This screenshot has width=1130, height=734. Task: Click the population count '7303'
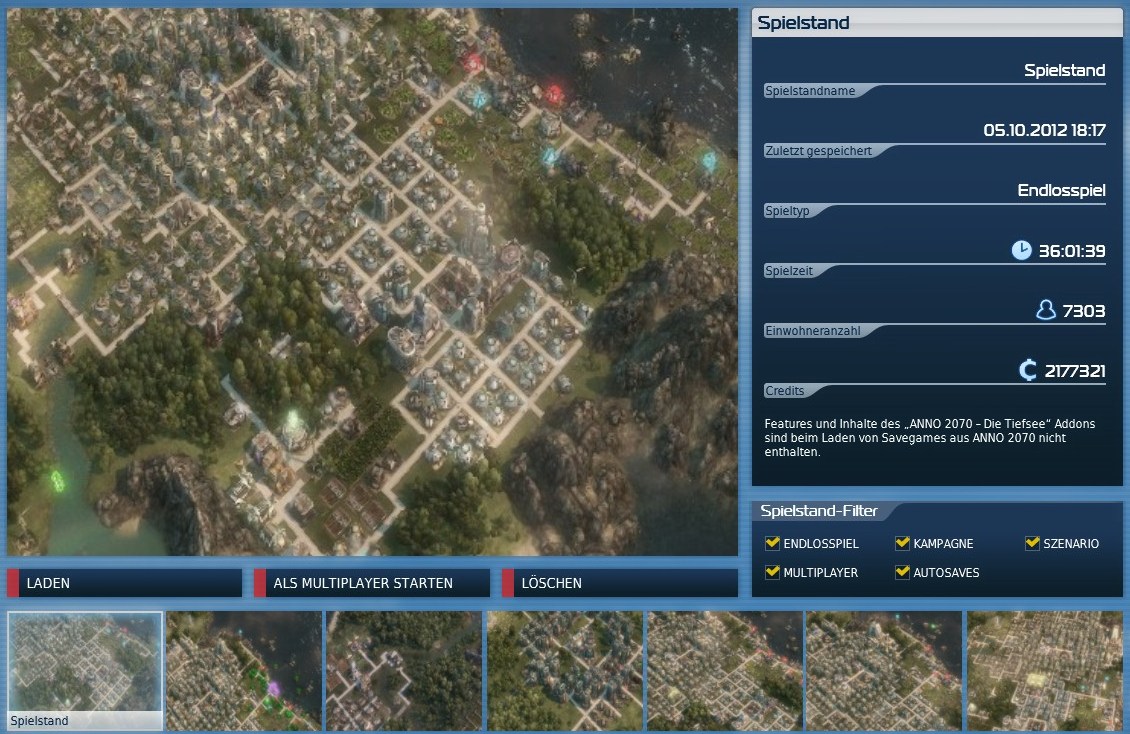click(x=1083, y=310)
